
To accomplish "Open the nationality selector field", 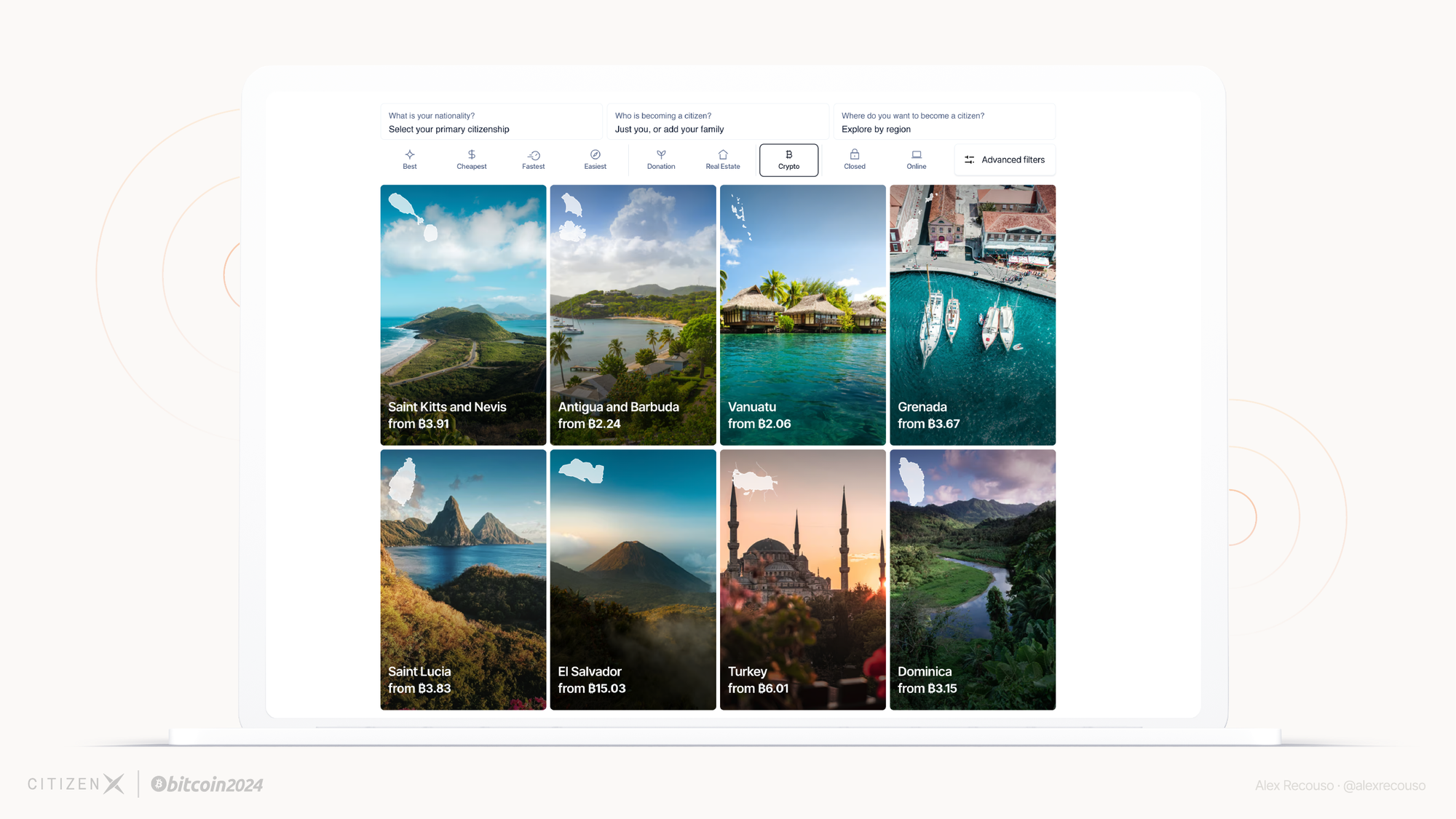I will 491,122.
